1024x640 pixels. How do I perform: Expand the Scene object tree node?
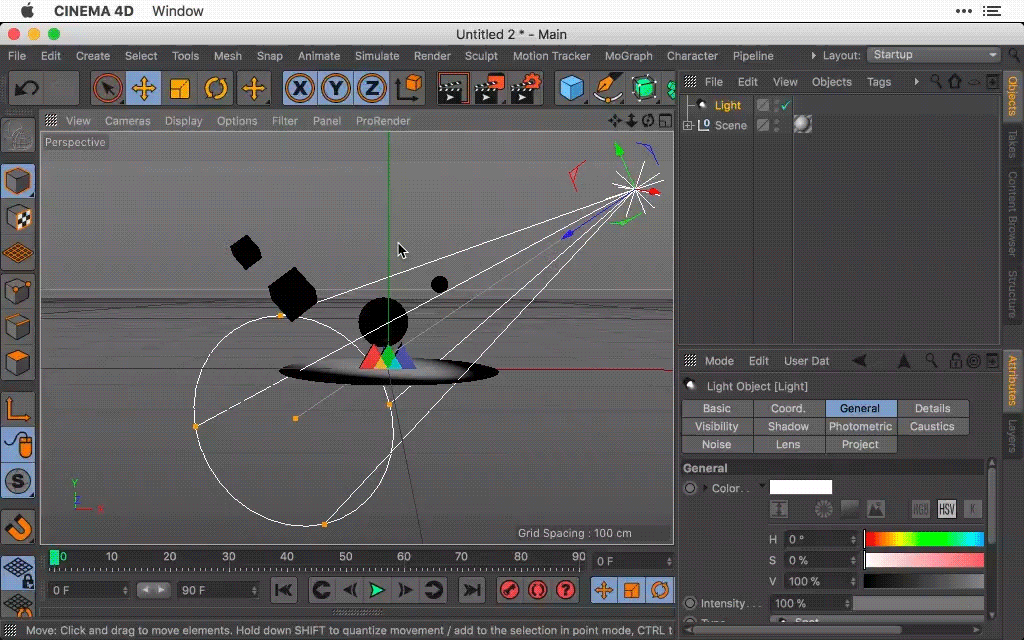click(688, 125)
